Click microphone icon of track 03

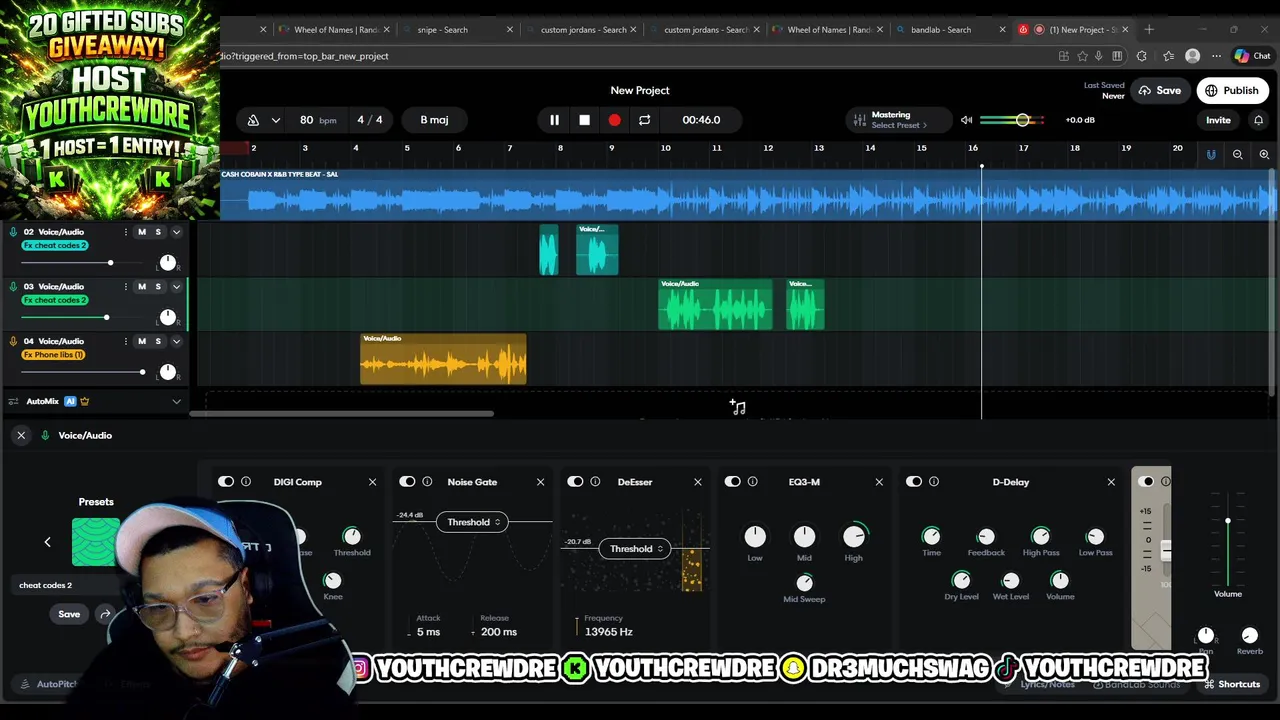[13, 287]
